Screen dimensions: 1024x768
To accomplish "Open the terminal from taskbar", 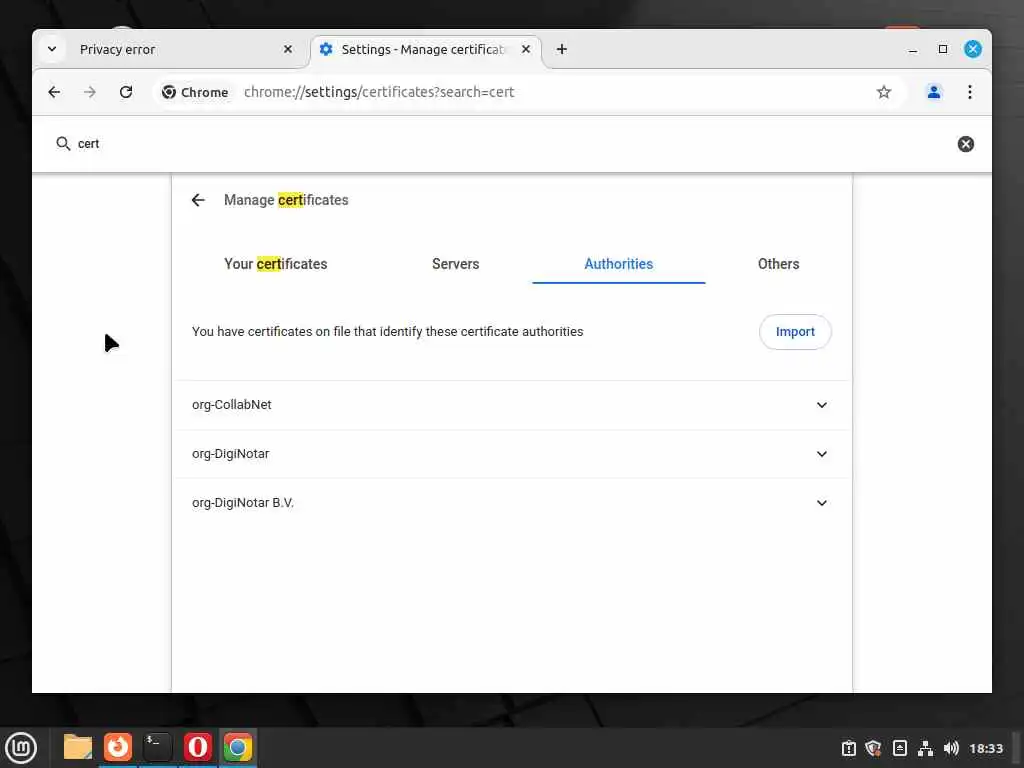I will point(157,748).
